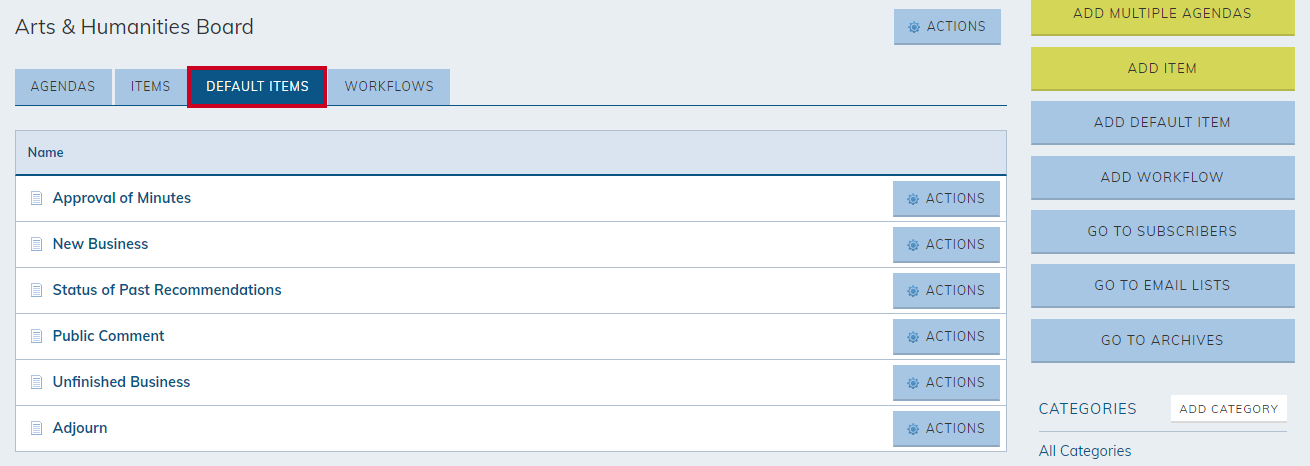Click document icon beside New Business
Image resolution: width=1310 pixels, height=466 pixels.
tap(37, 244)
